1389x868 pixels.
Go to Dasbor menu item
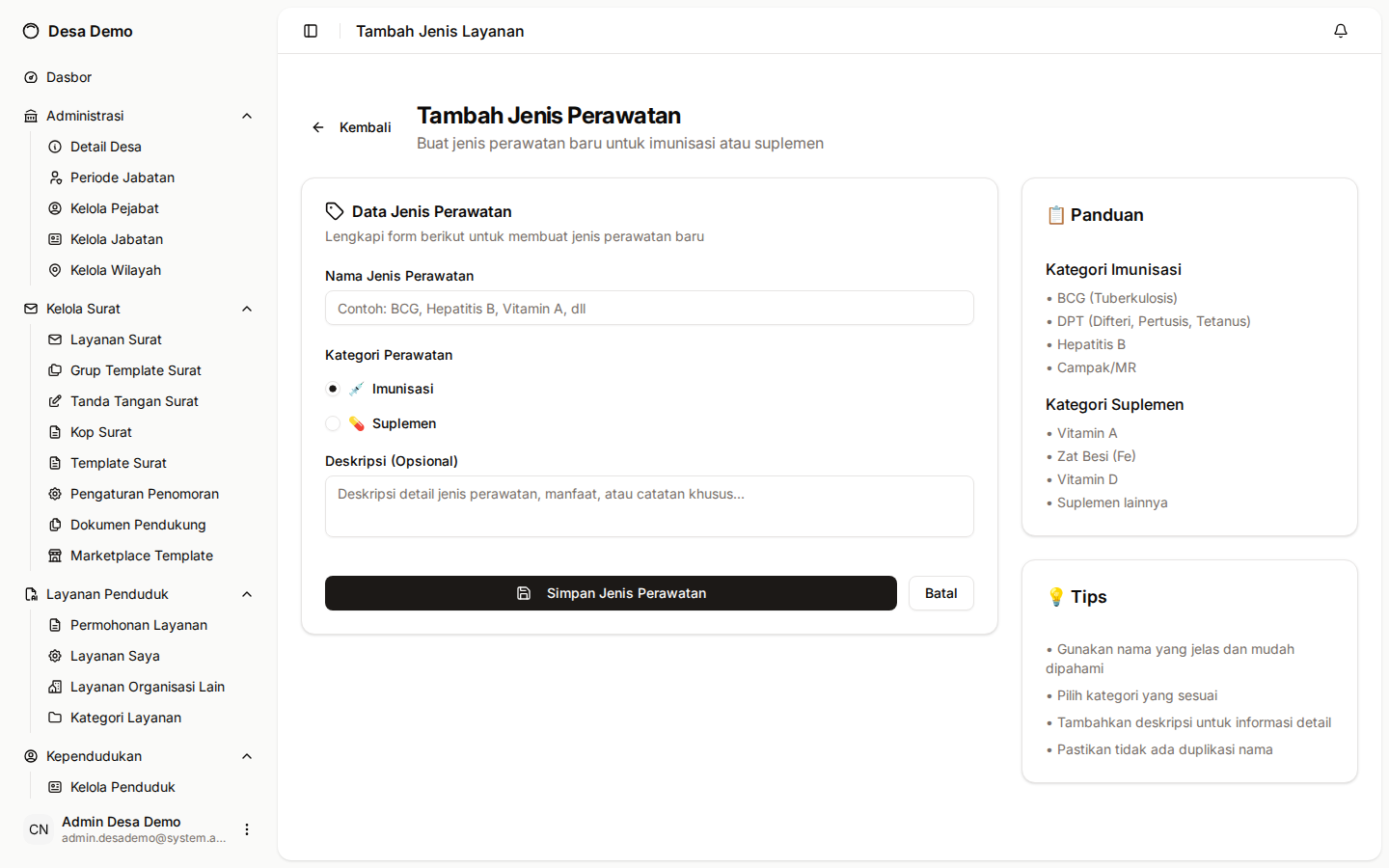click(x=139, y=77)
